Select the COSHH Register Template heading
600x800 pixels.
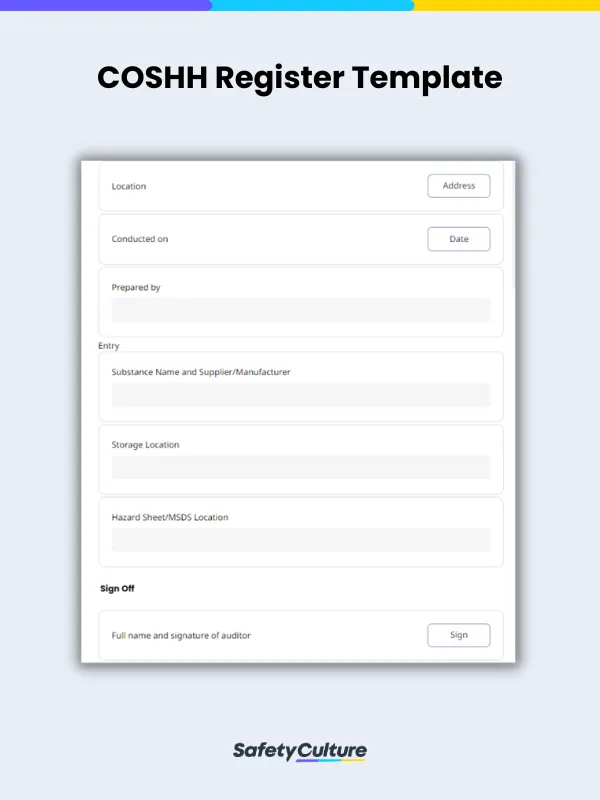(300, 78)
